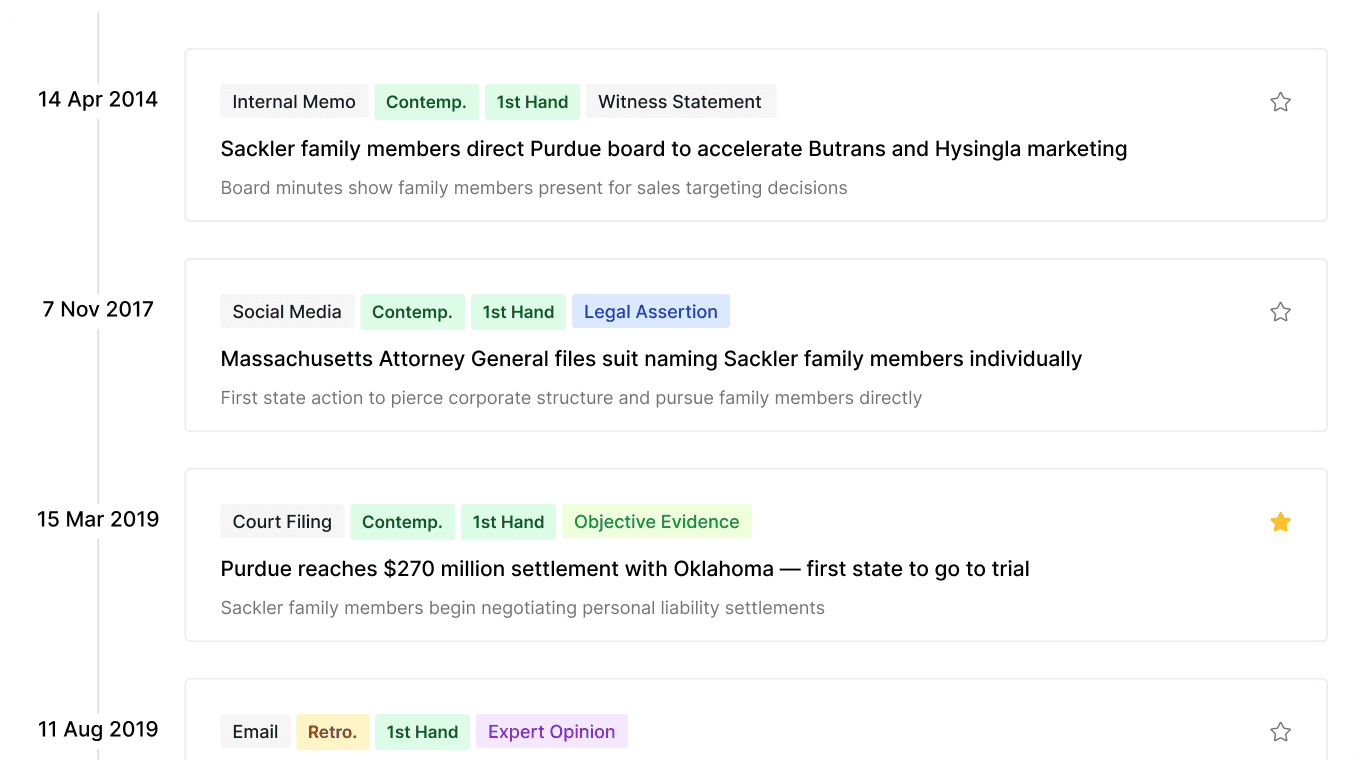The width and height of the screenshot is (1372, 784).
Task: Click 1st Hand tag on 7 Nov 2017 entry
Action: pos(518,312)
